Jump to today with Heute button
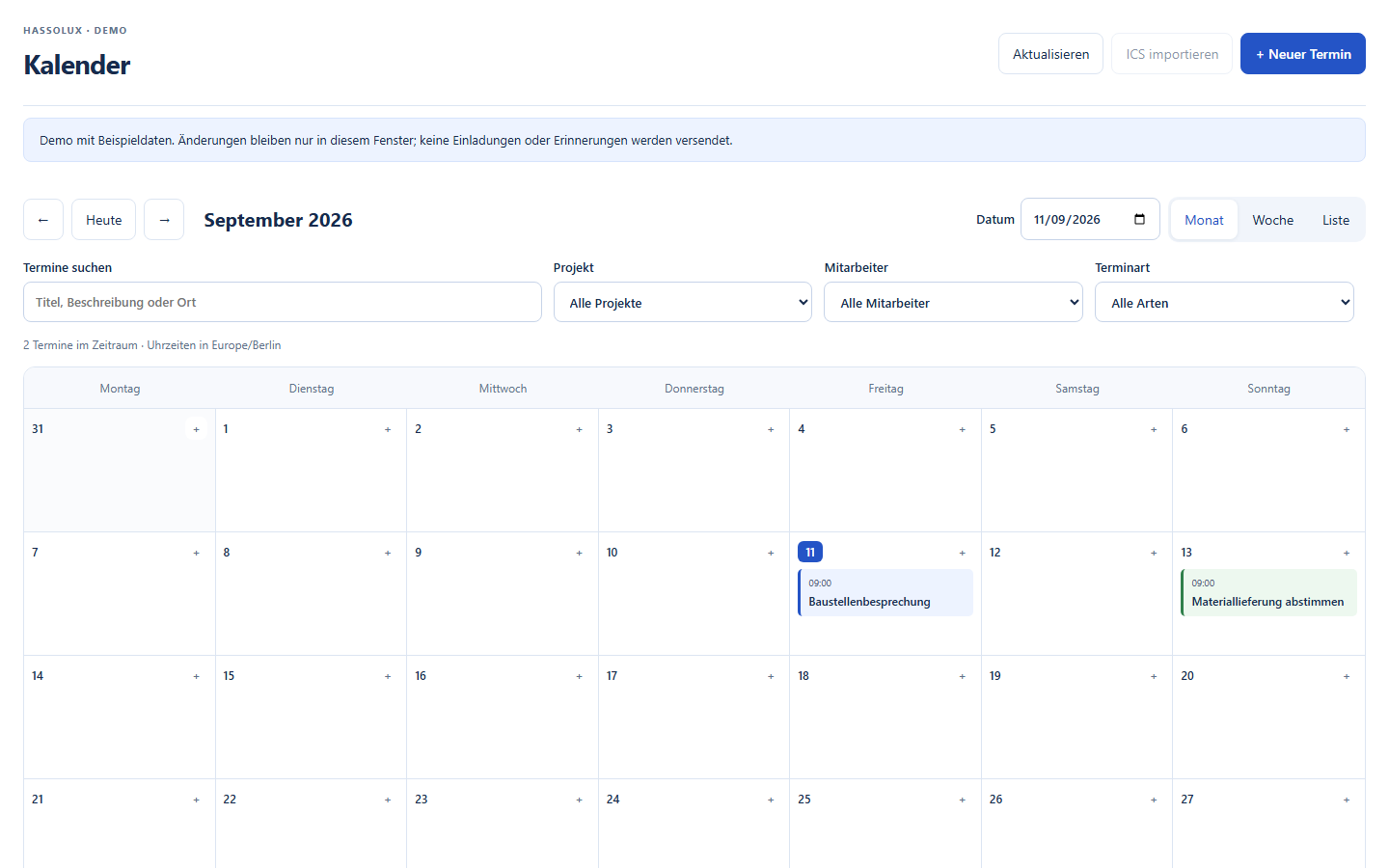The image size is (1389, 868). coord(104,220)
